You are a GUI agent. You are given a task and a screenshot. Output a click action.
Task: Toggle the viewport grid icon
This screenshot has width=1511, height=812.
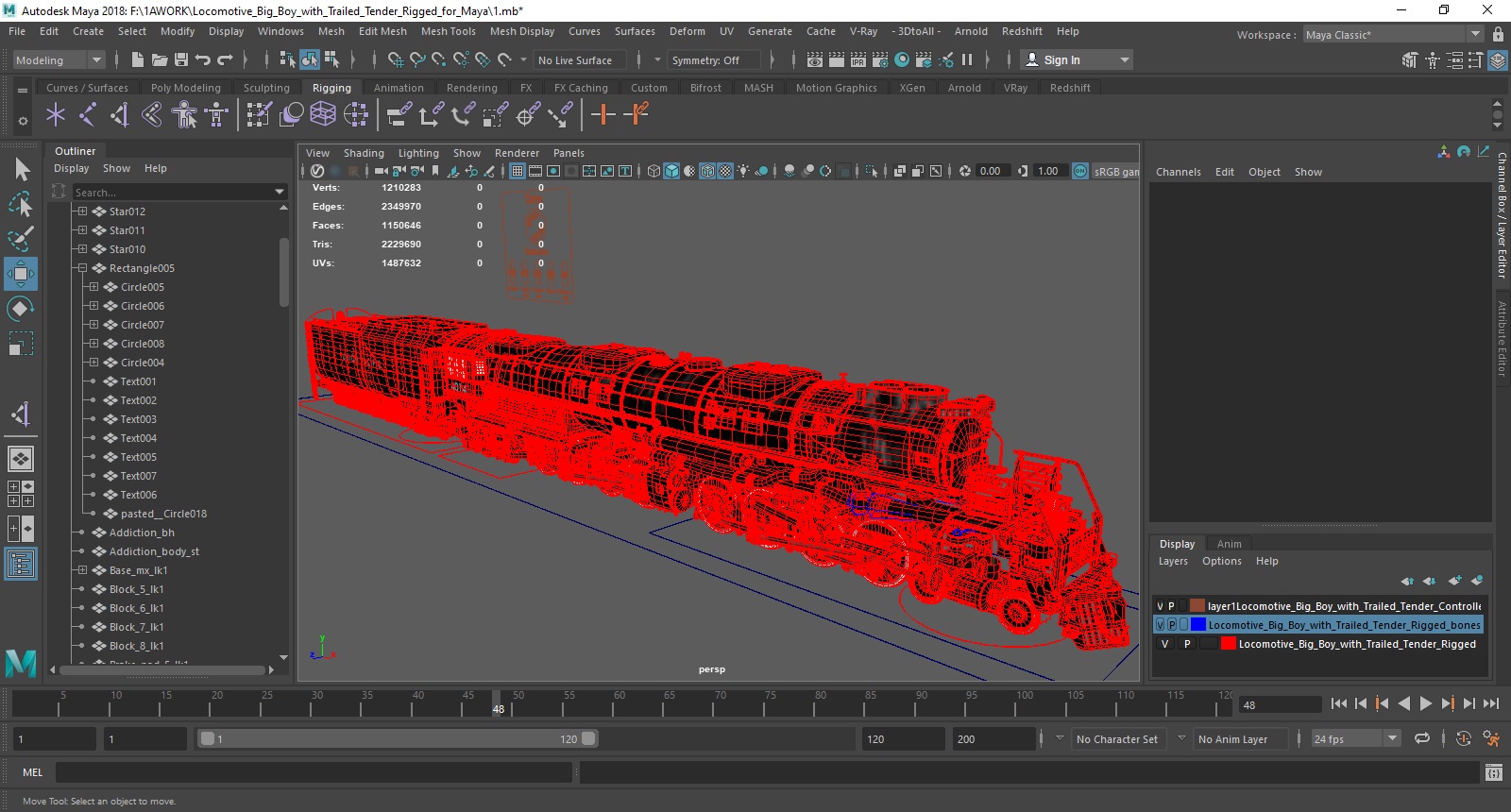[518, 171]
